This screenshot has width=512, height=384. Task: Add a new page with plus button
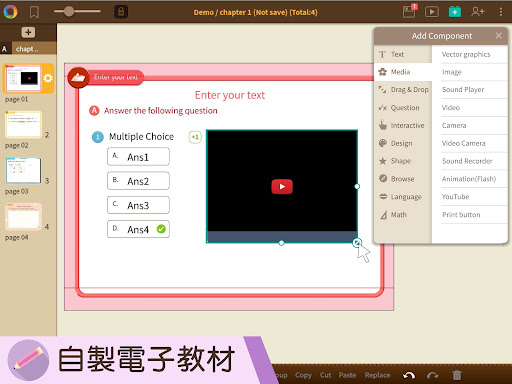(x=28, y=32)
